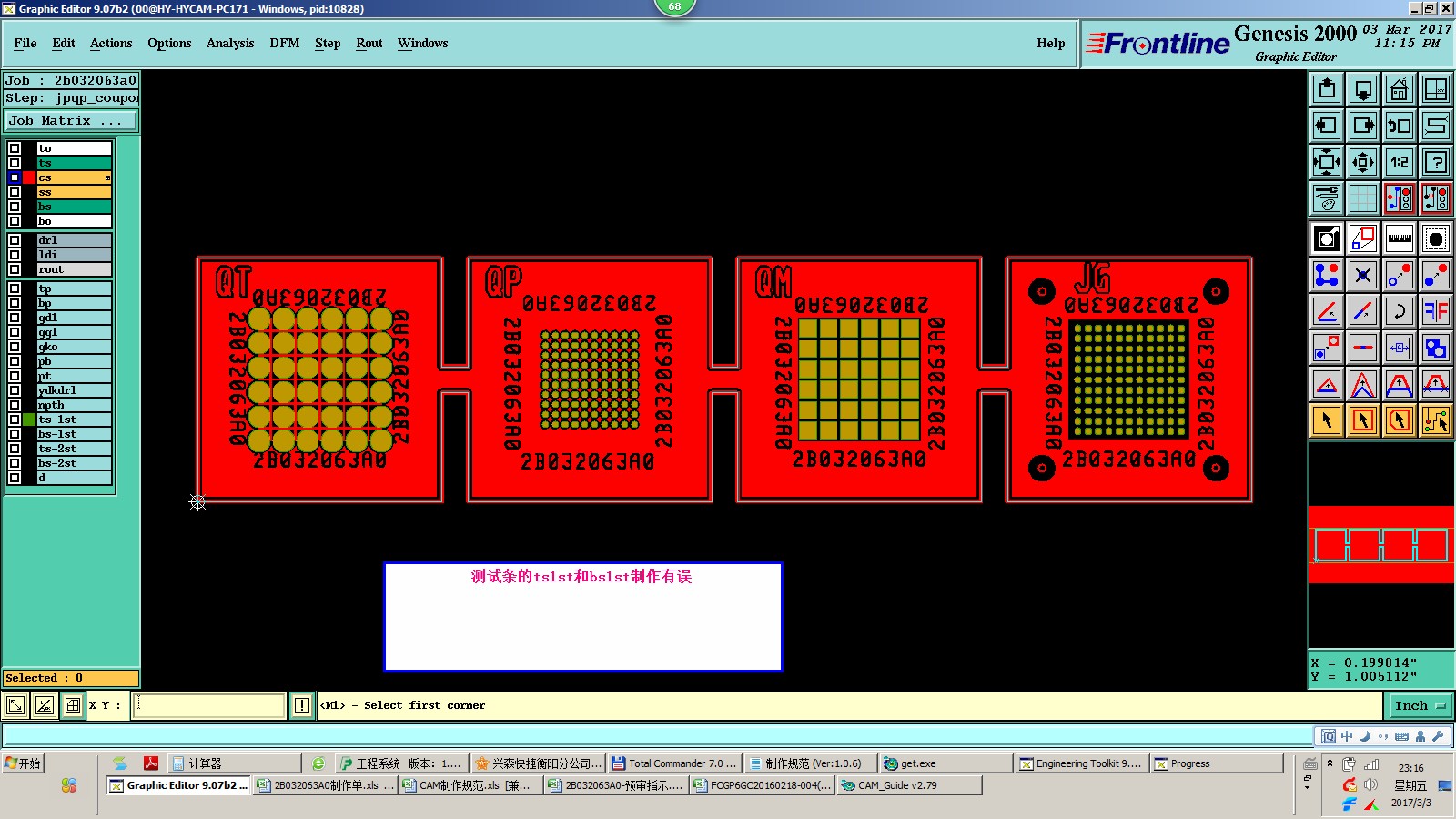Open the DFM menu
Screen dimensions: 1456x819
(285, 43)
